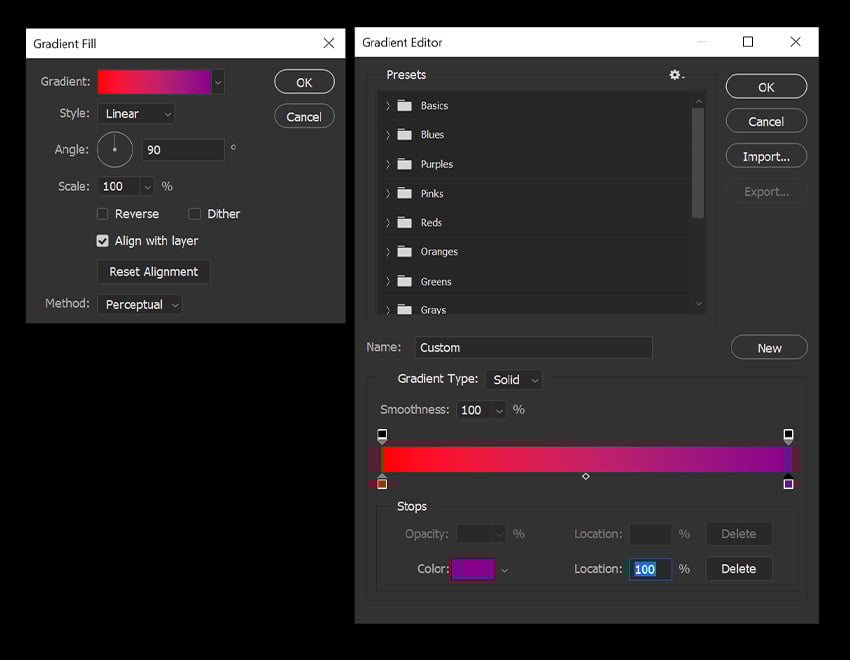Click the angle dial control
Screen dimensions: 850x660
pos(114,149)
